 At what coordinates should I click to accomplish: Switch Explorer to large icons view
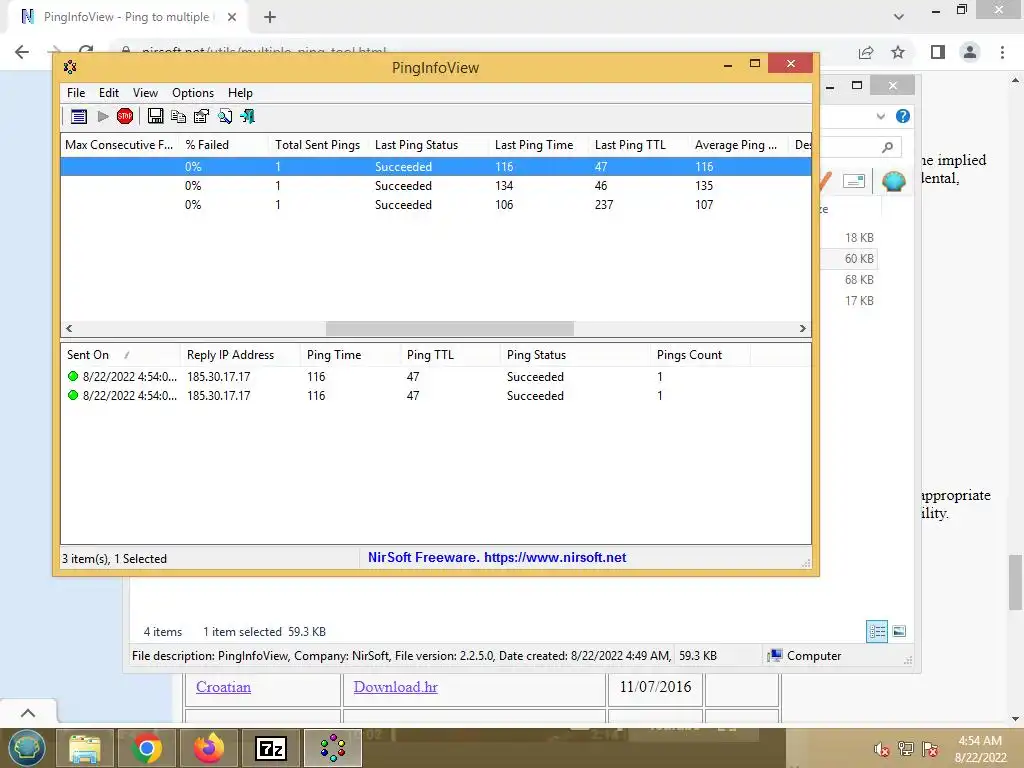(899, 631)
